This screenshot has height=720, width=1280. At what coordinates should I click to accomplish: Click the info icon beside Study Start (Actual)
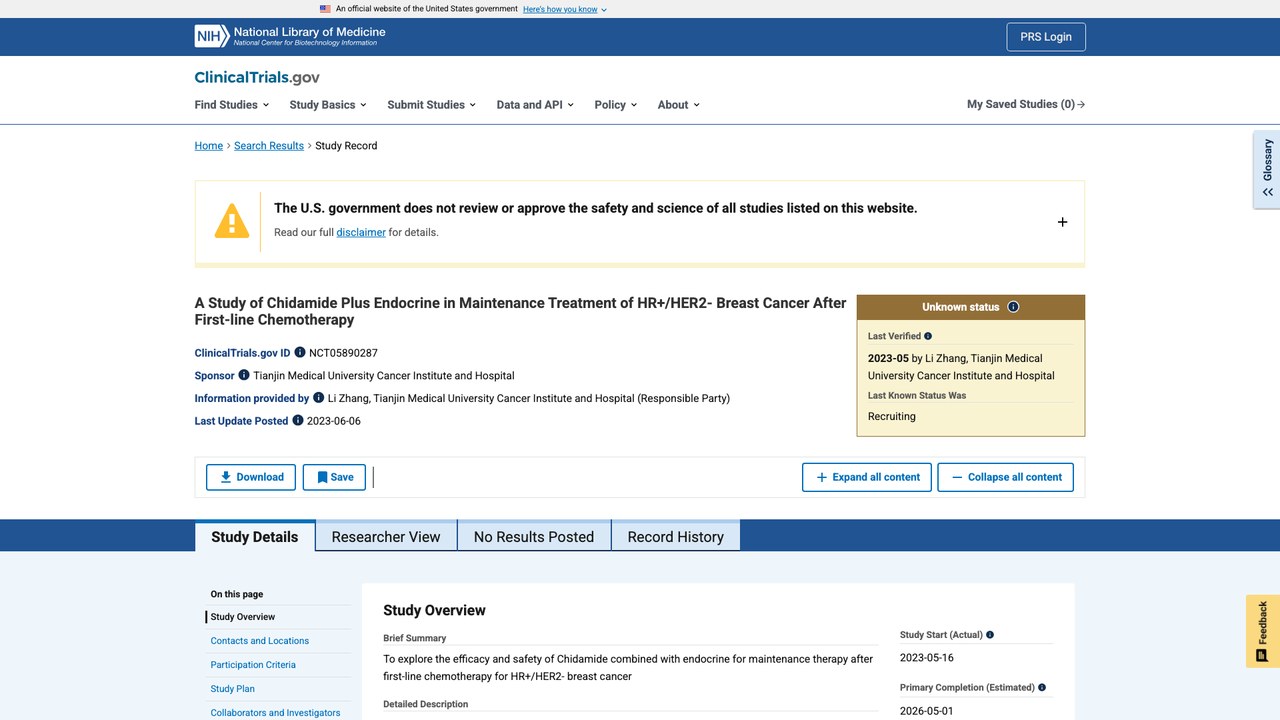coord(990,635)
